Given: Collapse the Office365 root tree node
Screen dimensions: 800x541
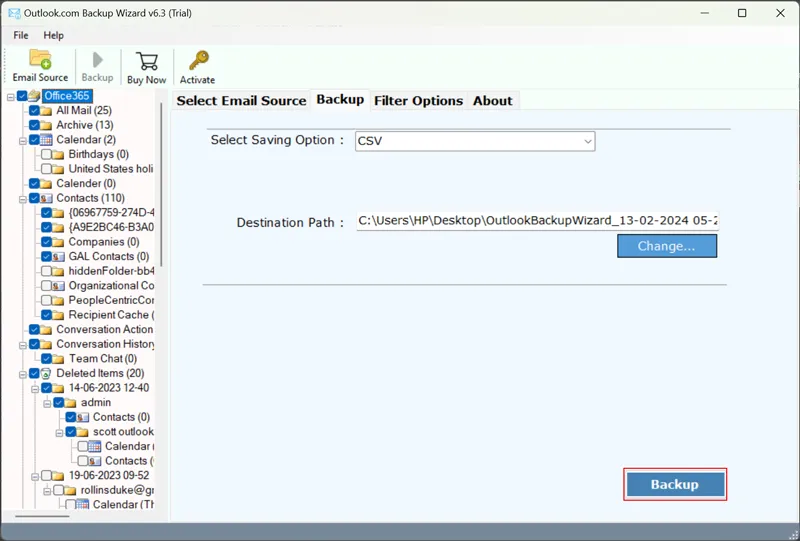Looking at the screenshot, I should pyautogui.click(x=10, y=96).
